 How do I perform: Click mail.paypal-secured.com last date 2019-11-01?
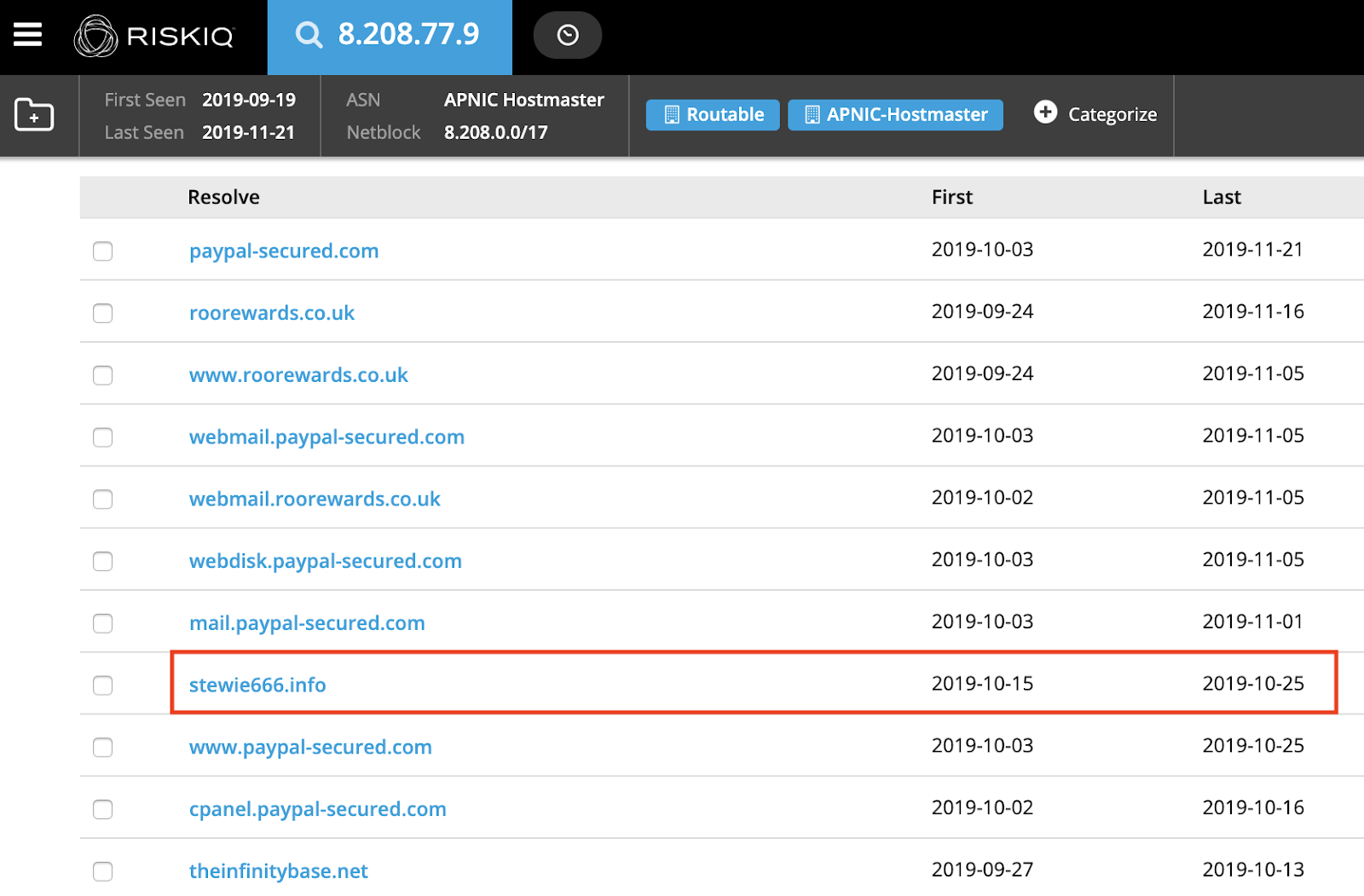[1252, 621]
